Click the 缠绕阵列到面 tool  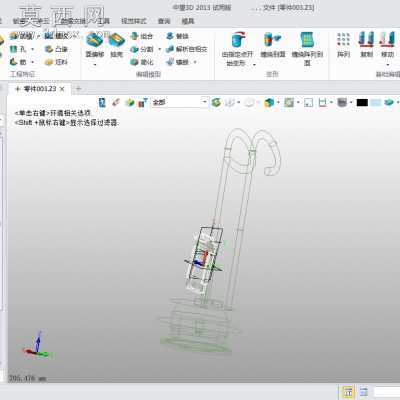point(307,49)
